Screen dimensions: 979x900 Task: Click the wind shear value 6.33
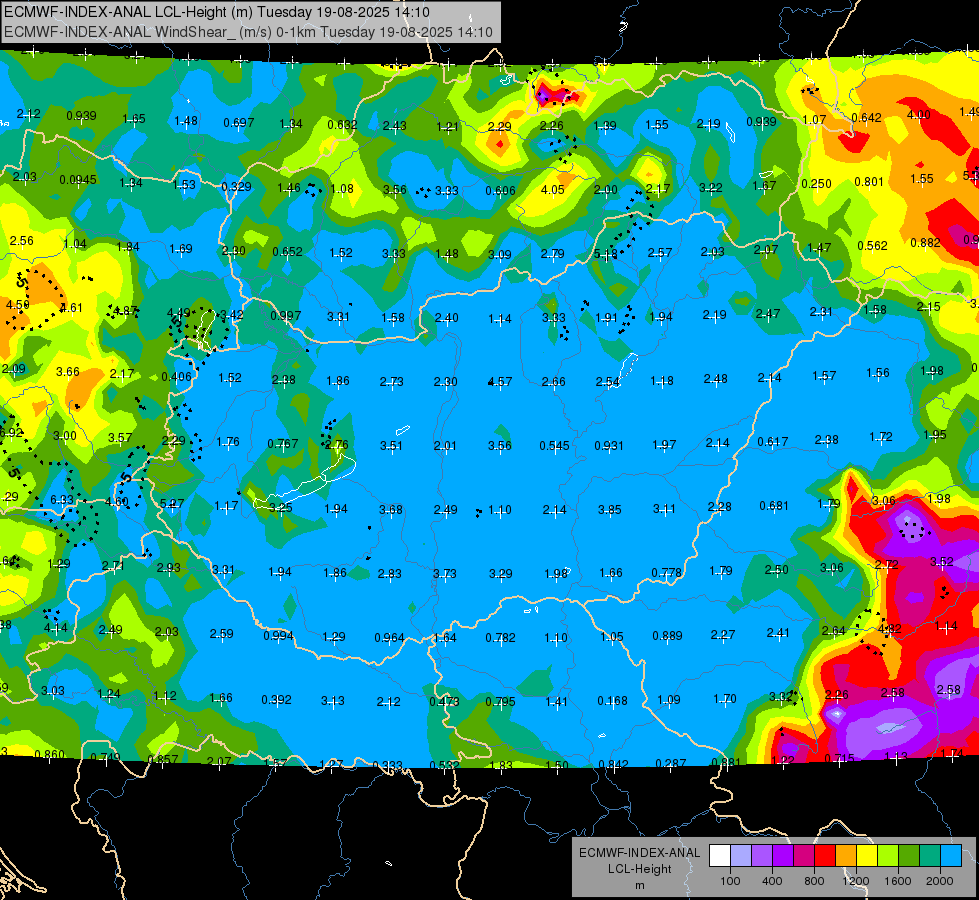(x=62, y=500)
